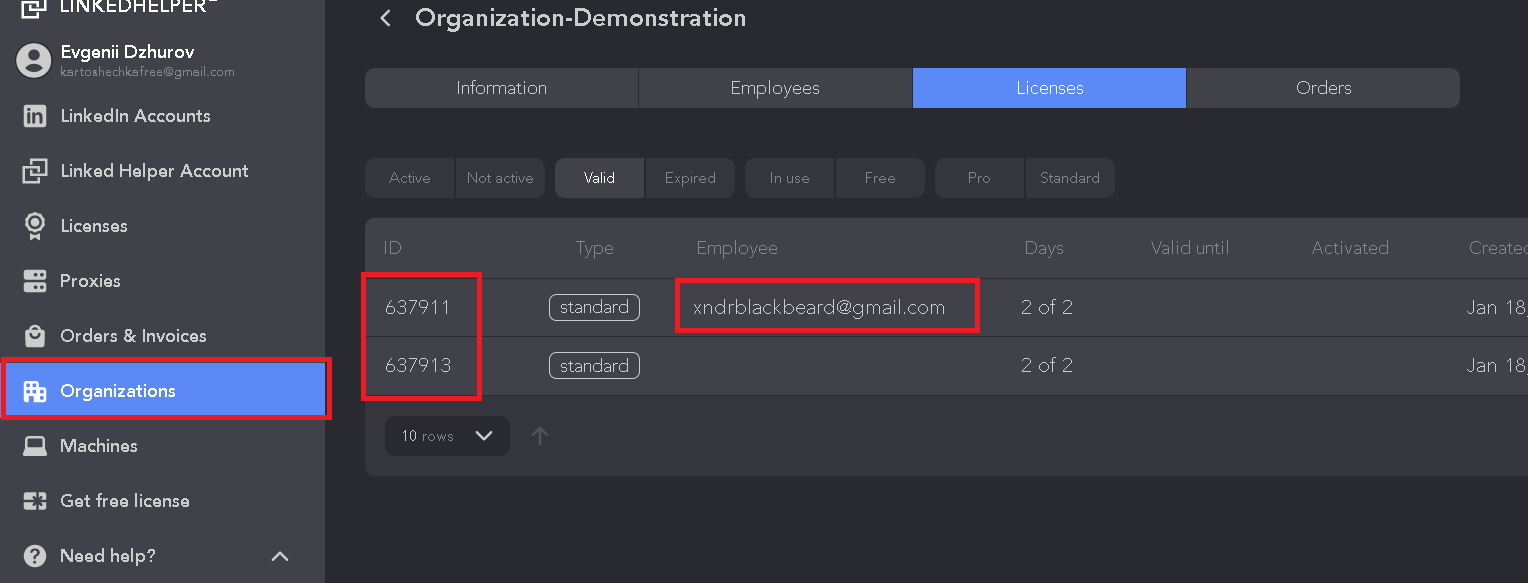Click the Licenses badge icon in sidebar

point(34,226)
